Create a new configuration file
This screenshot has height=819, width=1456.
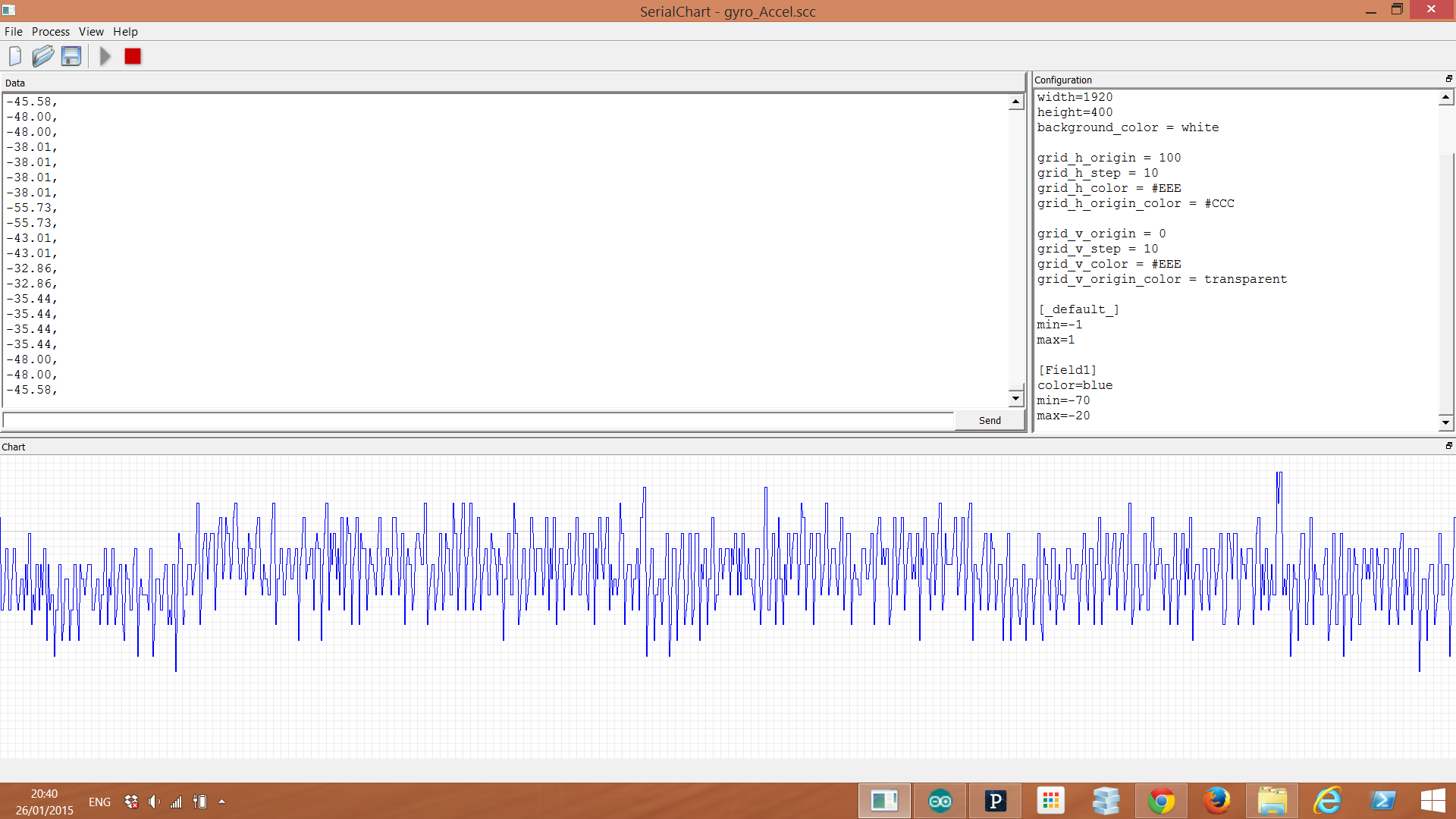coord(14,55)
